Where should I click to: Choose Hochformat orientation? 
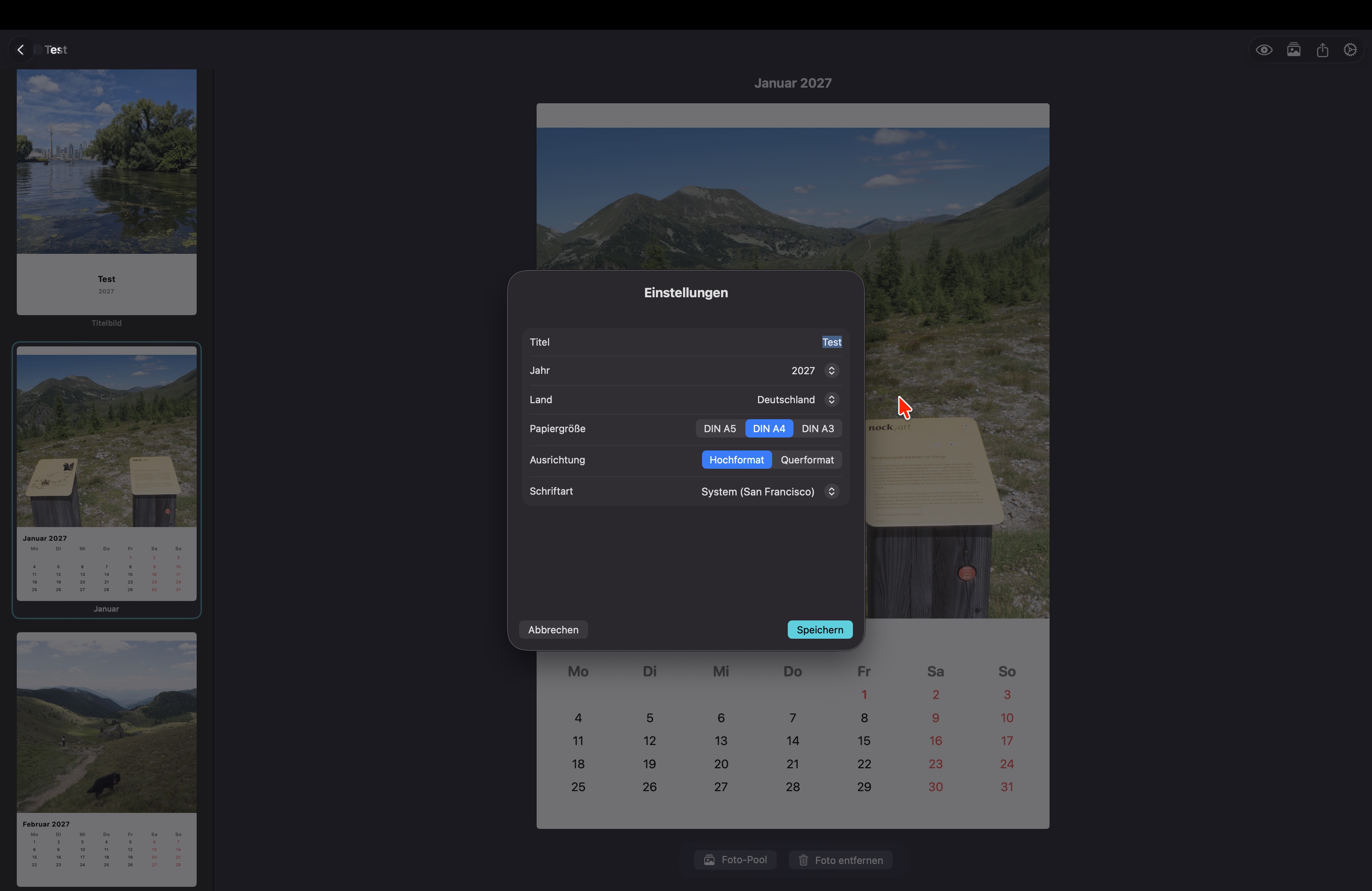(x=736, y=459)
